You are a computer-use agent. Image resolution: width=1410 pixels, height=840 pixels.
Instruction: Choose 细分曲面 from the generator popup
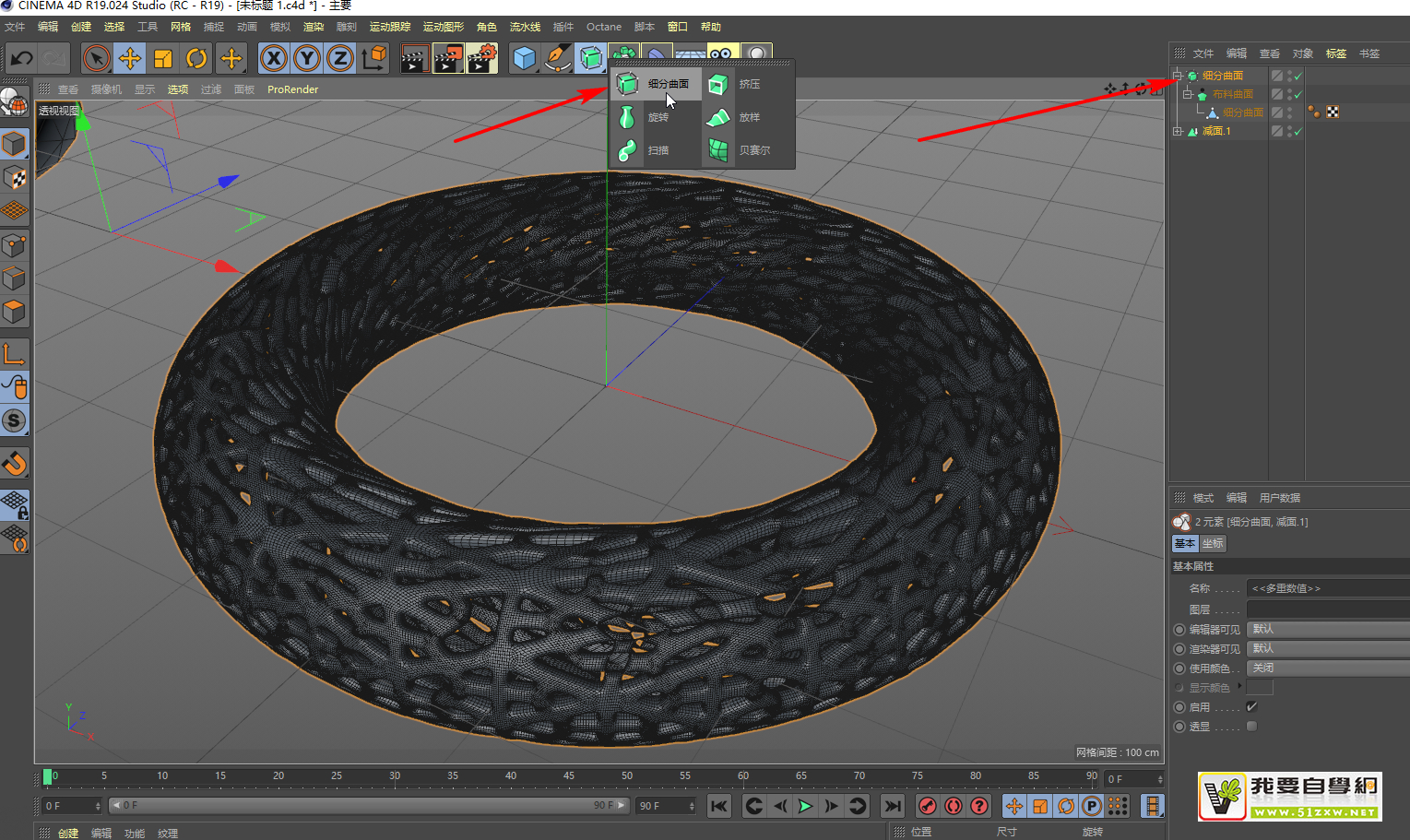654,84
